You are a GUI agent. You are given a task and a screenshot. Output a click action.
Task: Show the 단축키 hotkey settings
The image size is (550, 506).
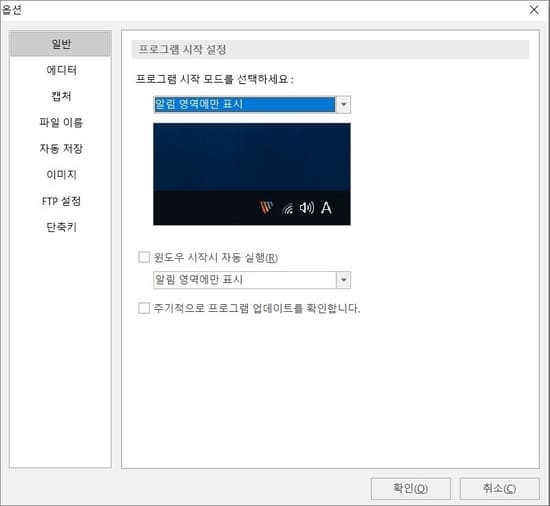click(x=61, y=227)
